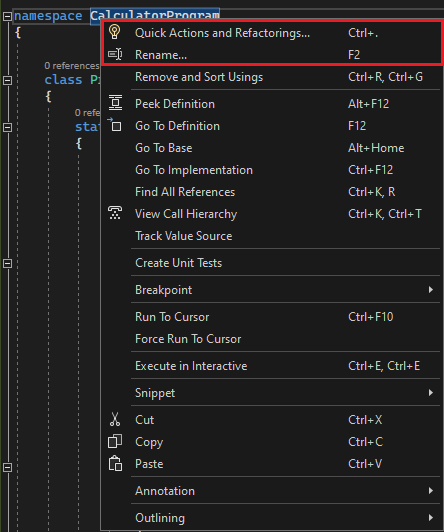Collapse the namespace outlining block
Viewport: 444px width, 532px height.
(7, 16)
